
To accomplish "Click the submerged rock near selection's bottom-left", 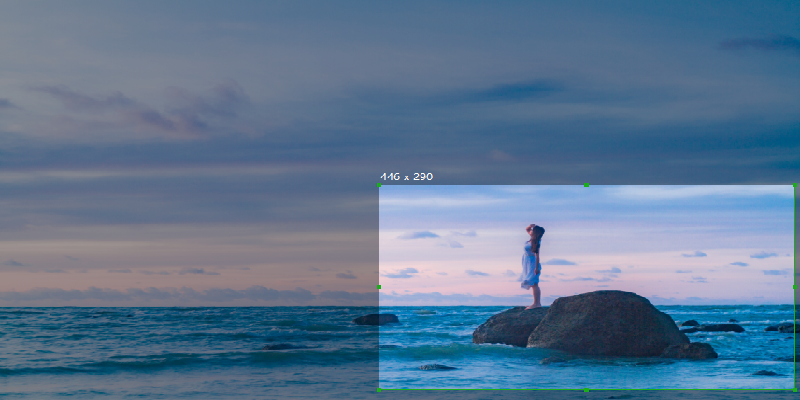I will point(436,367).
